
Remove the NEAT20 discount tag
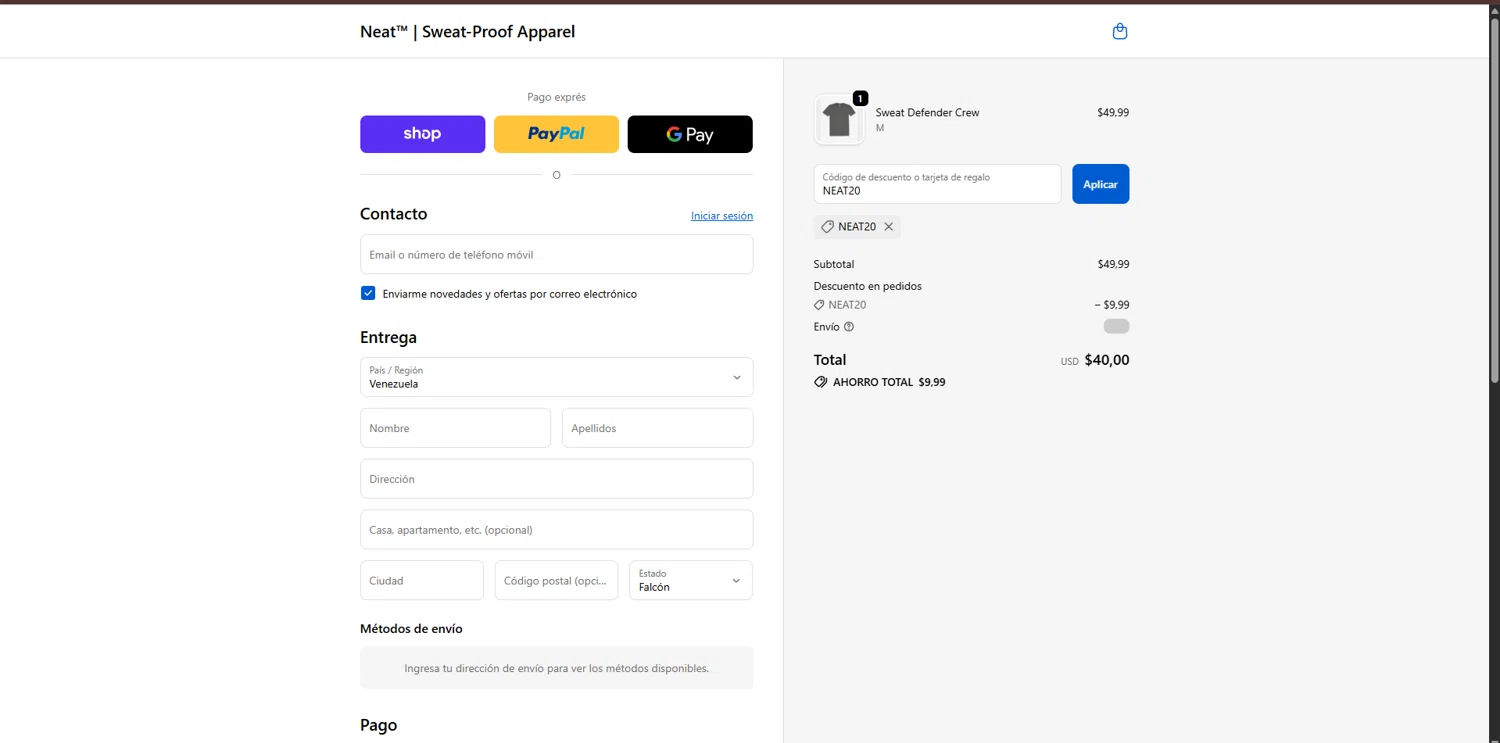point(888,227)
